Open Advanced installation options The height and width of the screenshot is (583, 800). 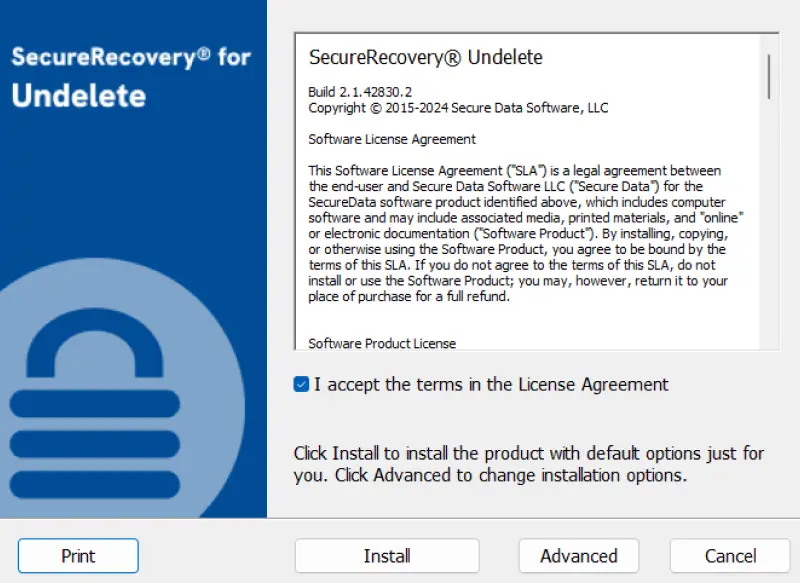(x=578, y=556)
